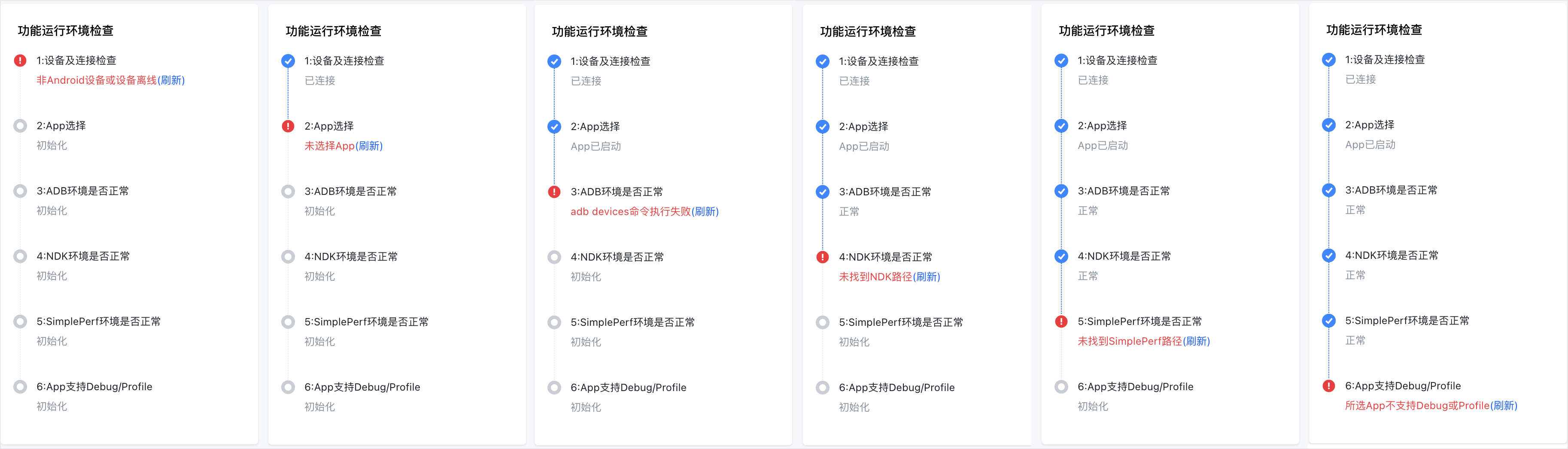Click step 3 ADB check in 未找到SimplePerf路径 panel
The width and height of the screenshot is (1568, 449).
1061,191
